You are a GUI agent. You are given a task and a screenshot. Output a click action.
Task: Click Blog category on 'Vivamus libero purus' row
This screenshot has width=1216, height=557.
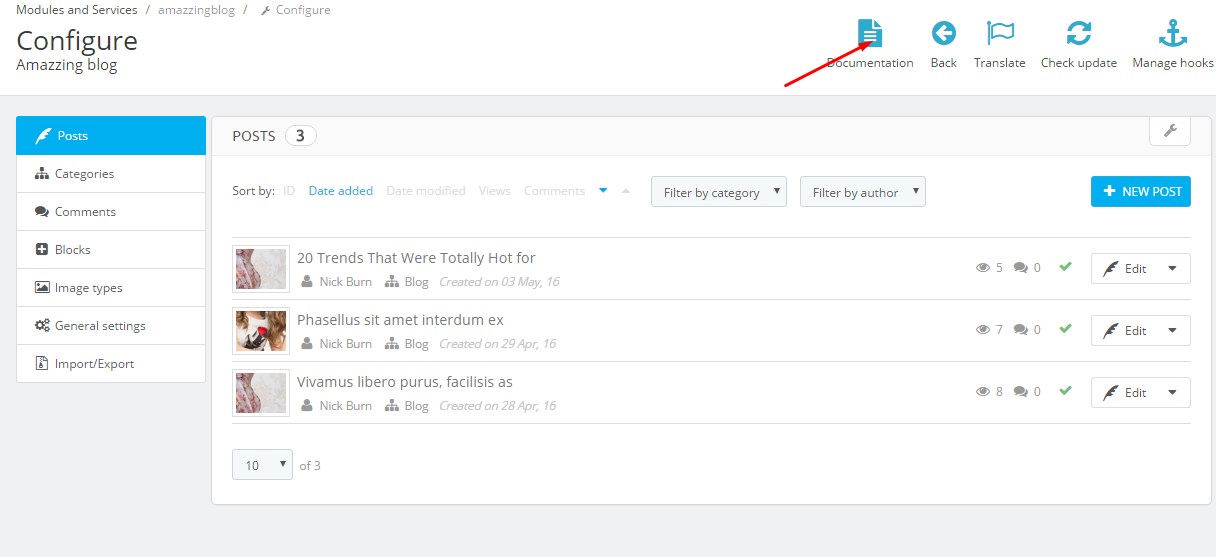tap(416, 406)
